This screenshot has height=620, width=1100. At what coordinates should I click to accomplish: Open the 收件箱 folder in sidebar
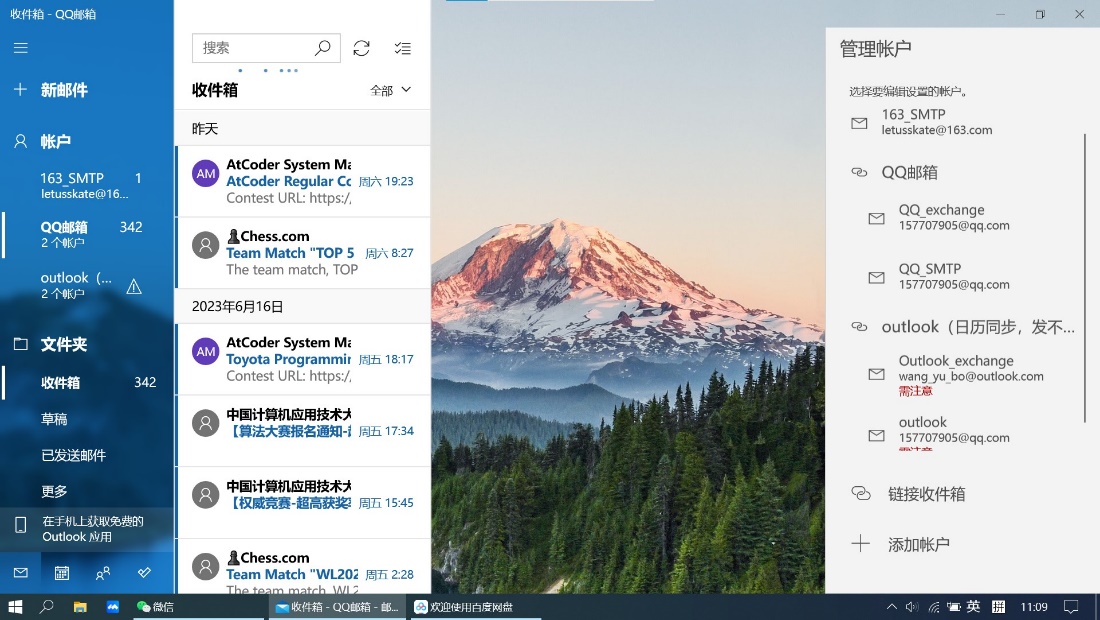pyautogui.click(x=87, y=382)
